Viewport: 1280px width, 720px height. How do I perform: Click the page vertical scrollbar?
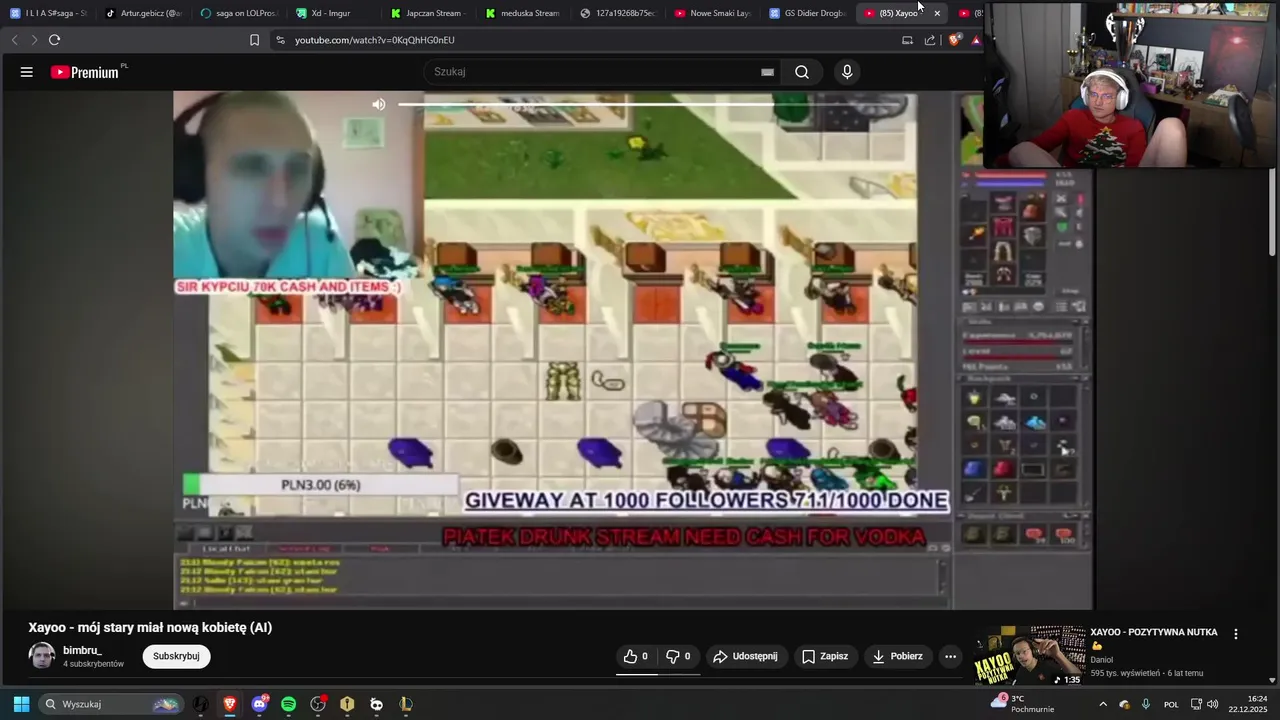pos(1273,212)
